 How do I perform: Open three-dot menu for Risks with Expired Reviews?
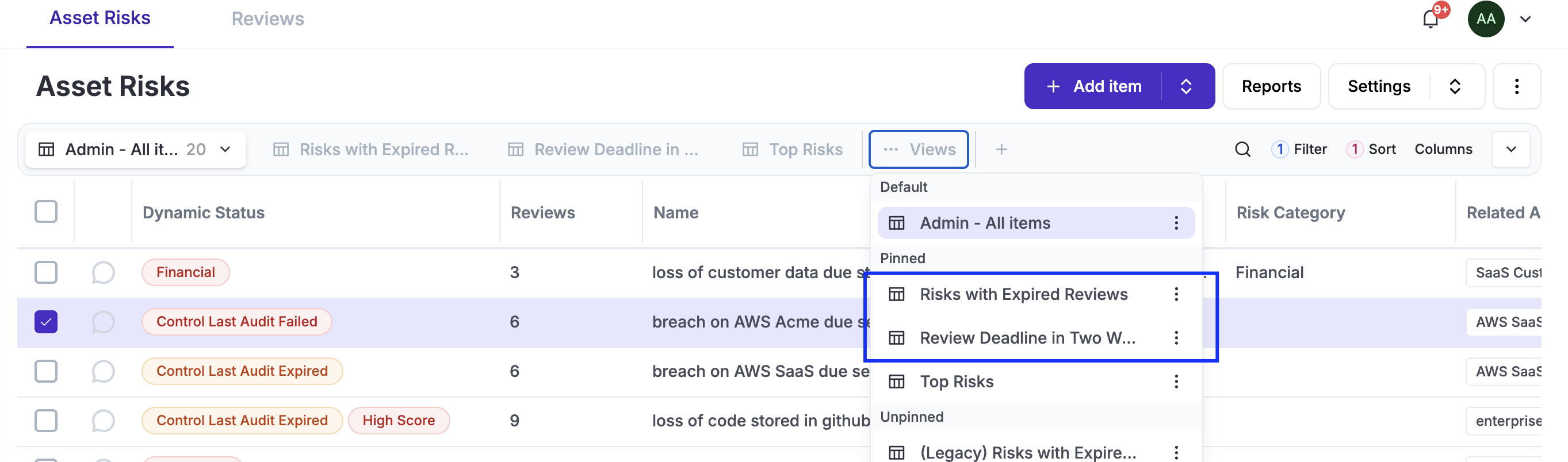click(x=1176, y=294)
